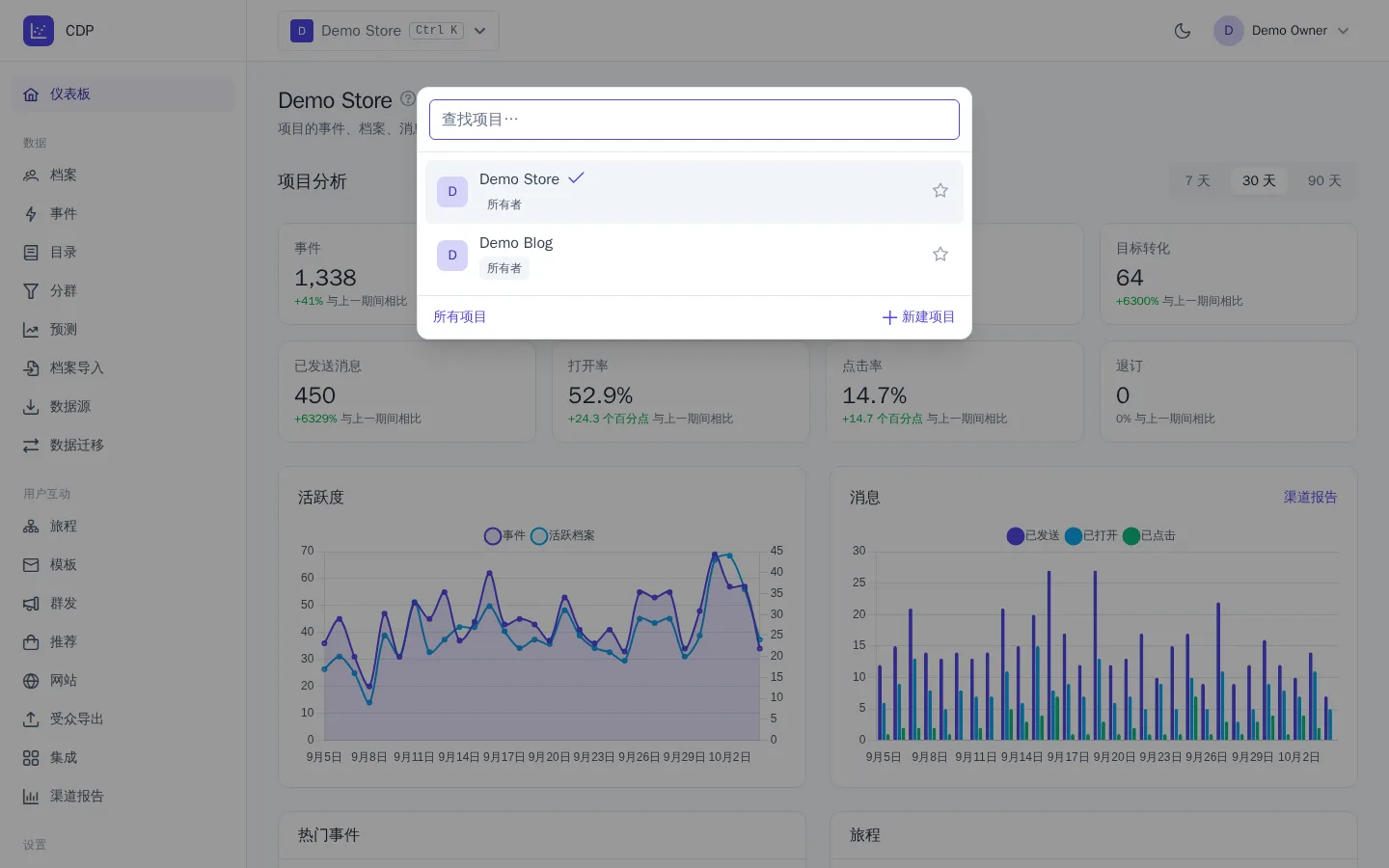Open 受众导出 upload icon in sidebar
This screenshot has width=1389, height=868.
31,719
